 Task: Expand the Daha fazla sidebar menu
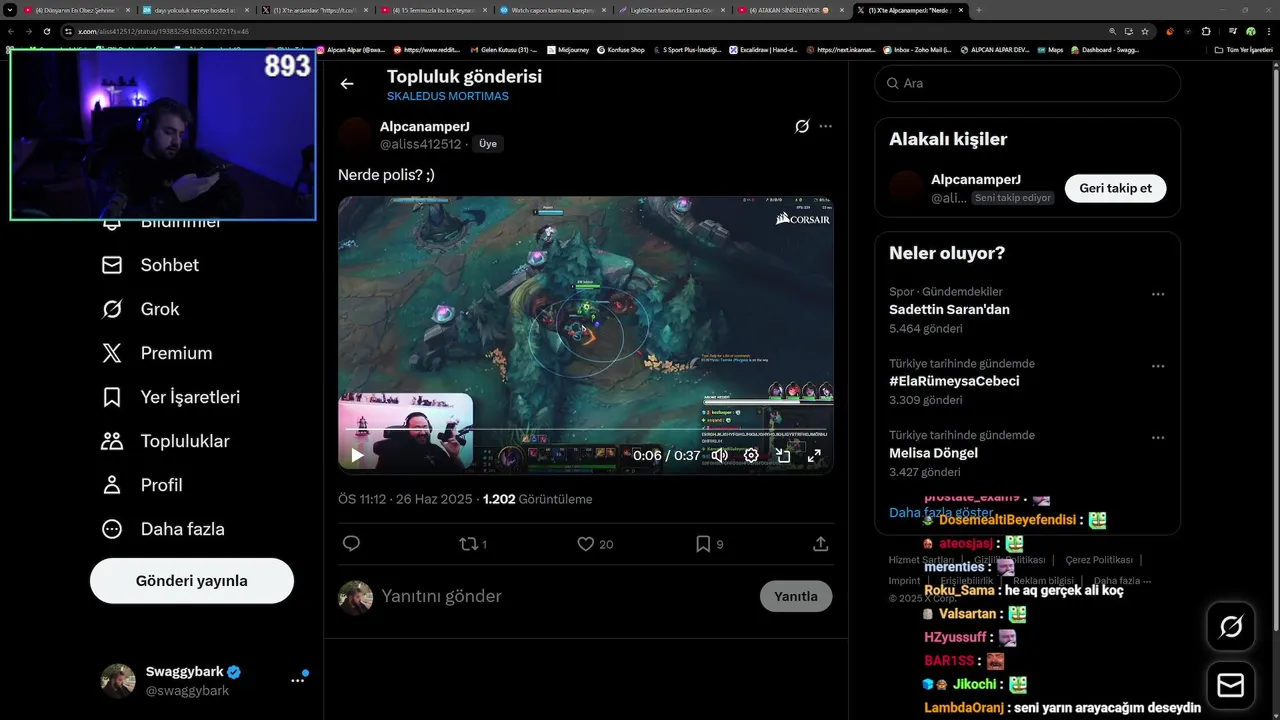click(163, 529)
